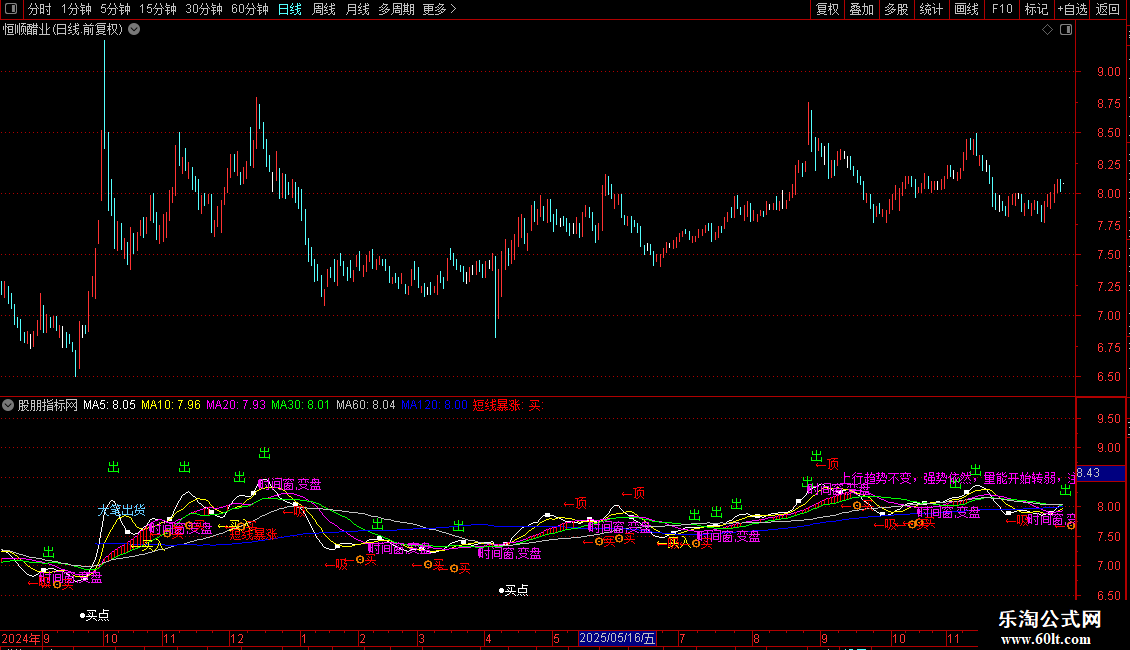Viewport: 1130px width, 650px height.
Task: Open the 多股 multi-stock view
Action: (x=896, y=9)
